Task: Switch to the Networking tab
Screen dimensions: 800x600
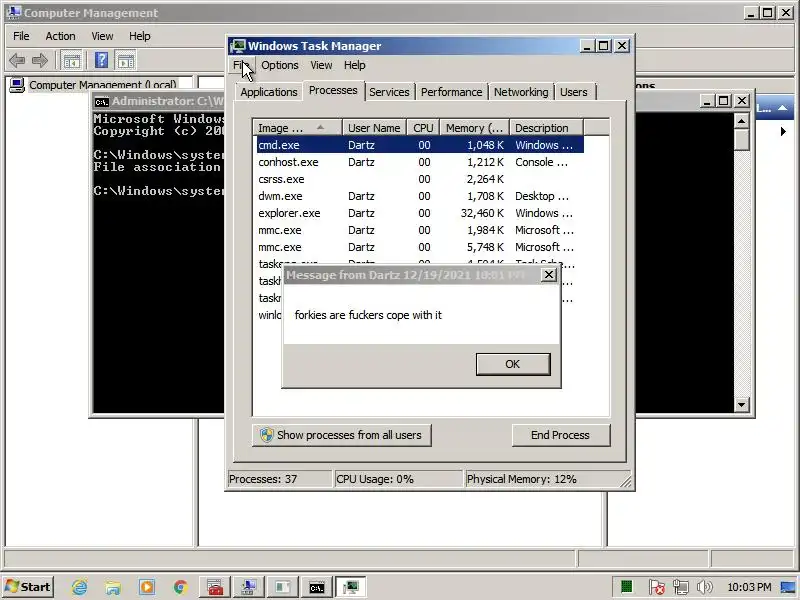Action: tap(521, 92)
